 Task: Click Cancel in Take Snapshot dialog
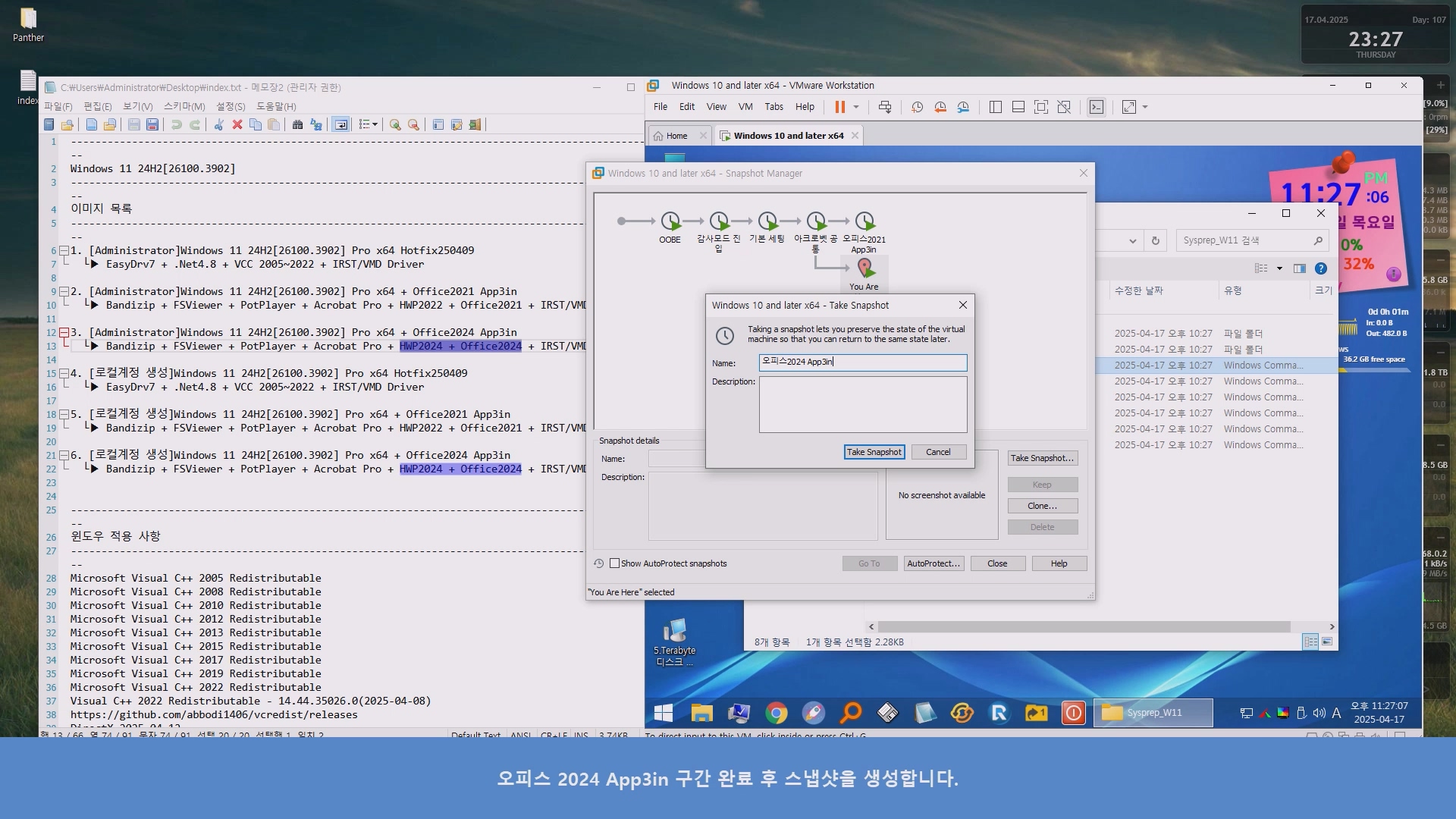[x=938, y=452]
